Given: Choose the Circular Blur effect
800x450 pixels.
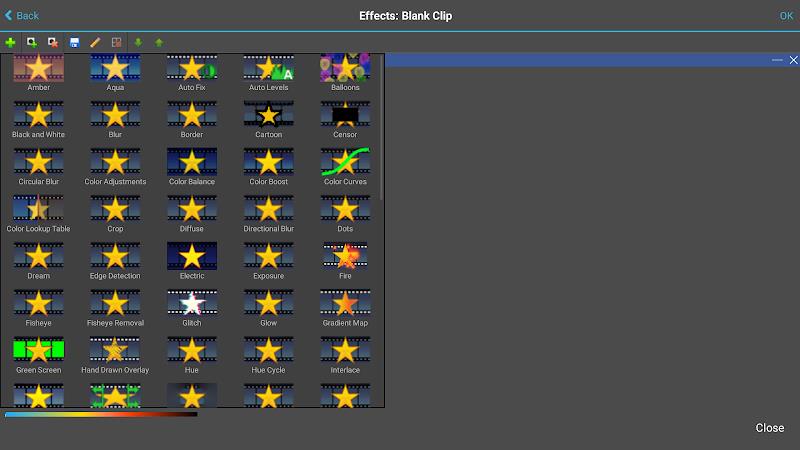Looking at the screenshot, I should click(x=38, y=167).
